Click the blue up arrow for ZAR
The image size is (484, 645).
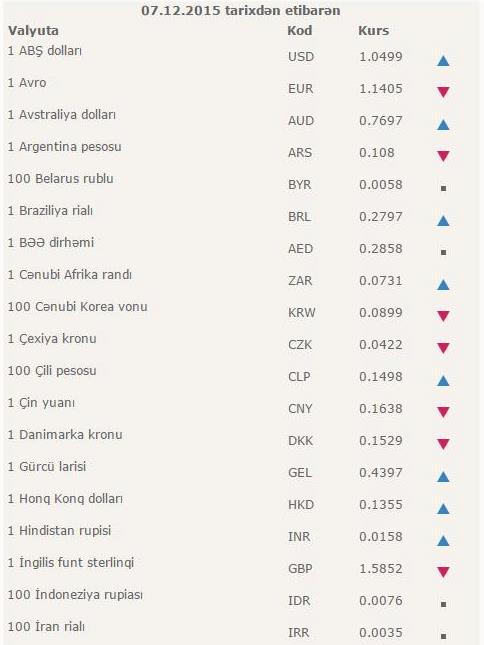tap(443, 285)
